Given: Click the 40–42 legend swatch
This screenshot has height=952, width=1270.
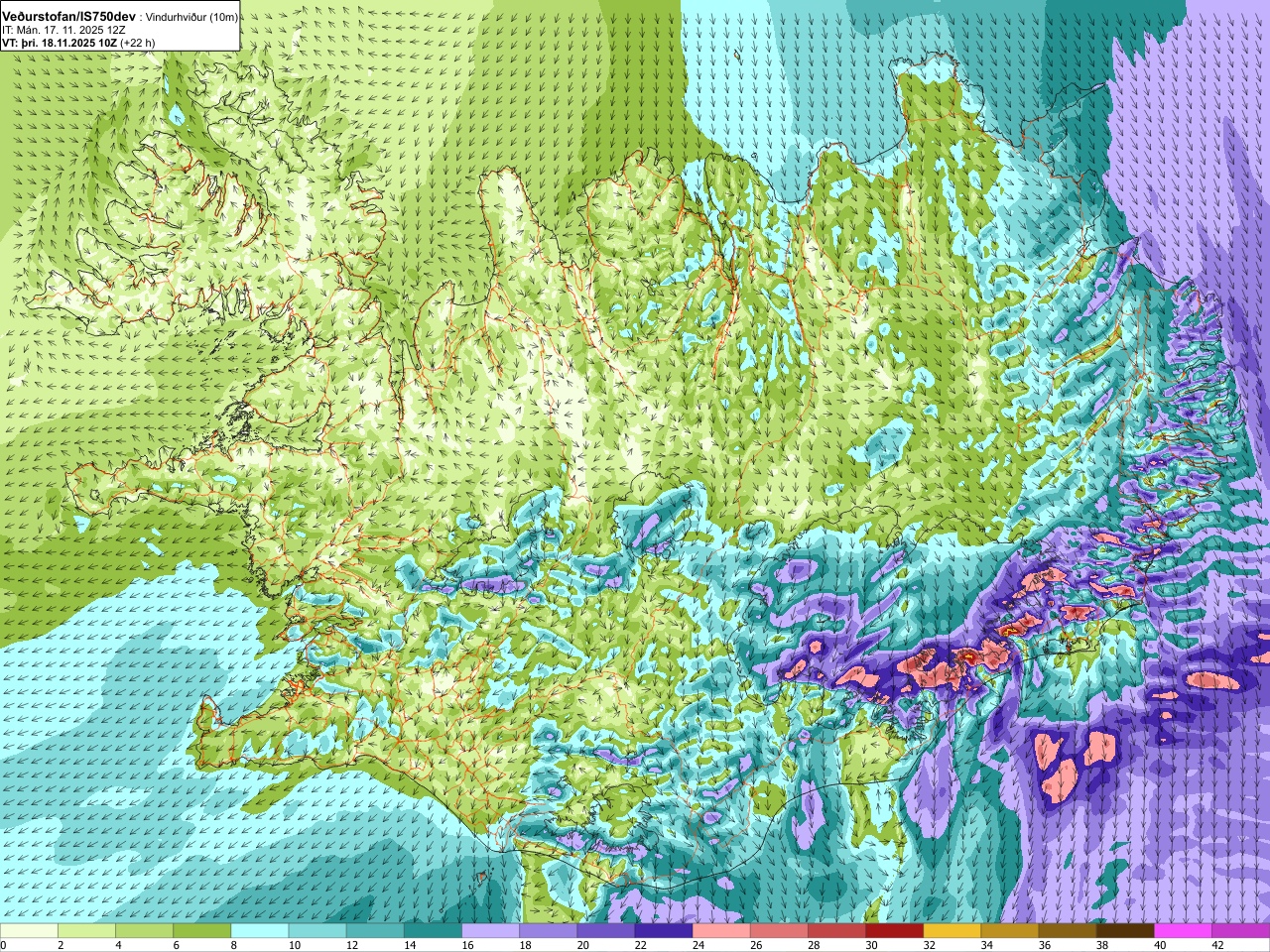Looking at the screenshot, I should point(1183,931).
